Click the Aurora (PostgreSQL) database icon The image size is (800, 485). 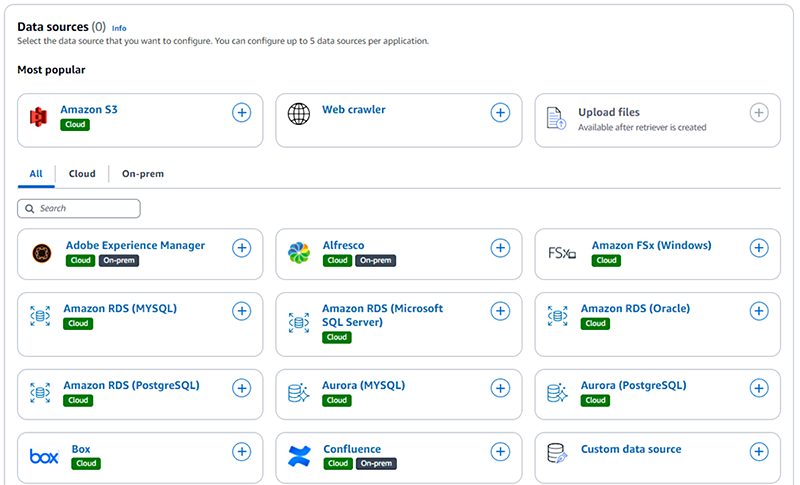[x=558, y=393]
